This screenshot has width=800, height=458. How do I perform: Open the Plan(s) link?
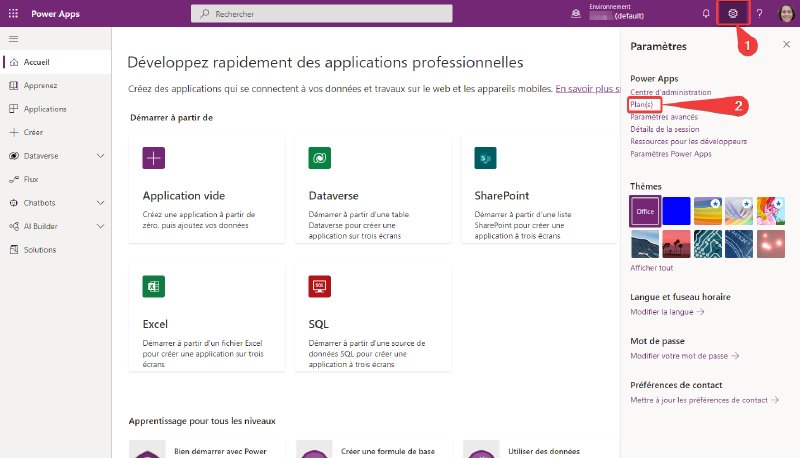(x=641, y=105)
